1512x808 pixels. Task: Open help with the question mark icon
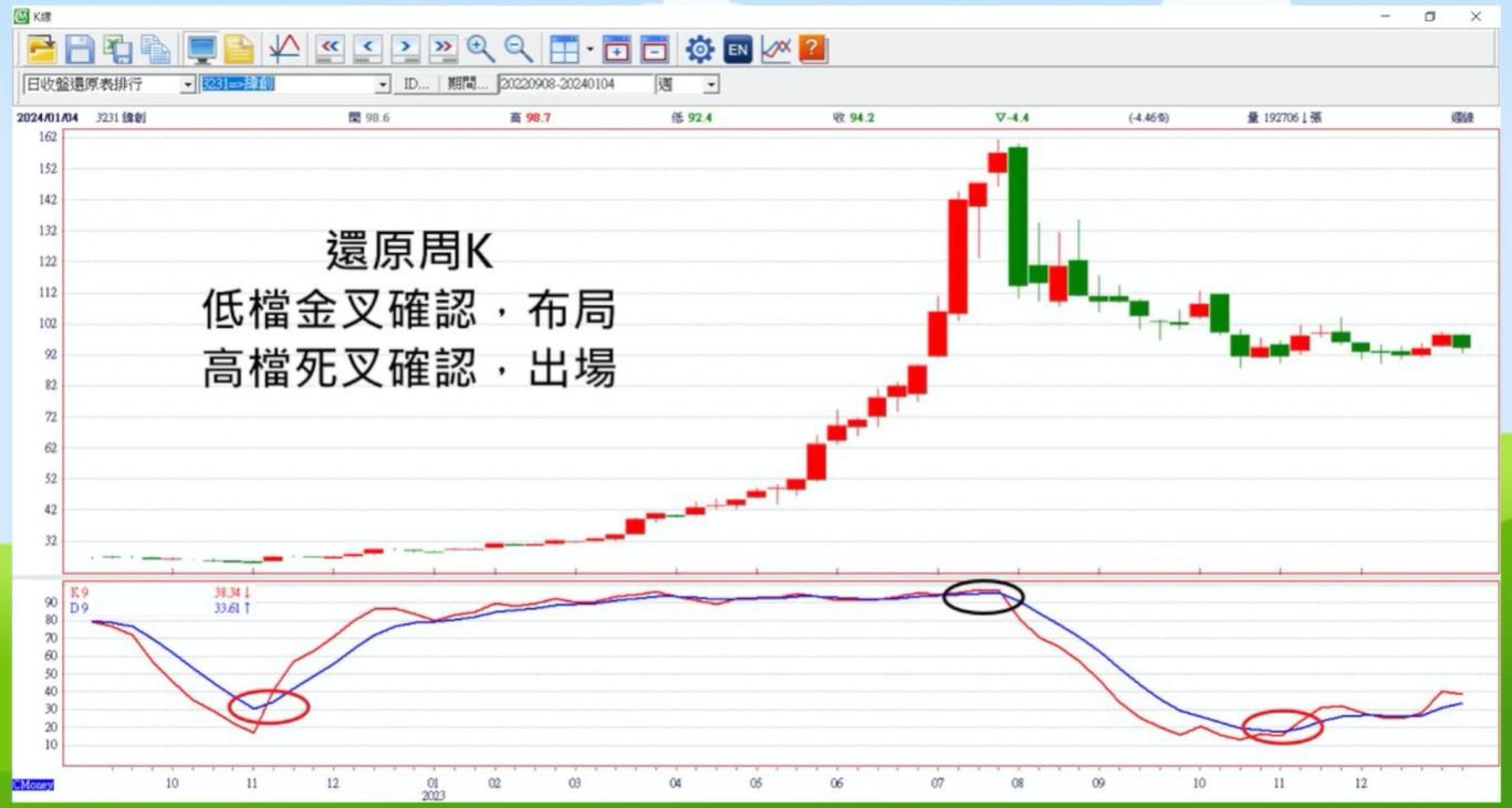click(x=813, y=49)
